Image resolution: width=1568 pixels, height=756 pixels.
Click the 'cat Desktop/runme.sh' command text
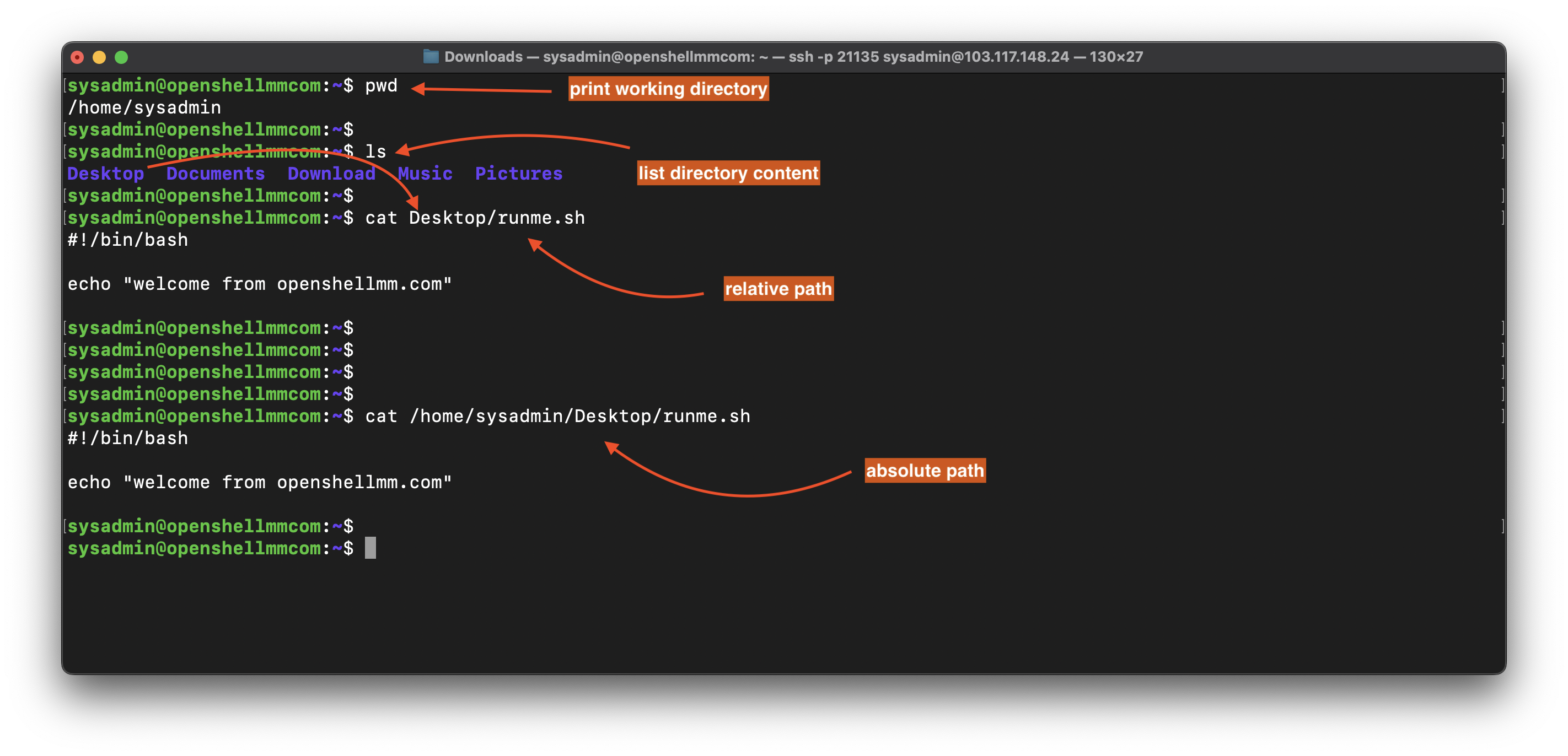475,218
